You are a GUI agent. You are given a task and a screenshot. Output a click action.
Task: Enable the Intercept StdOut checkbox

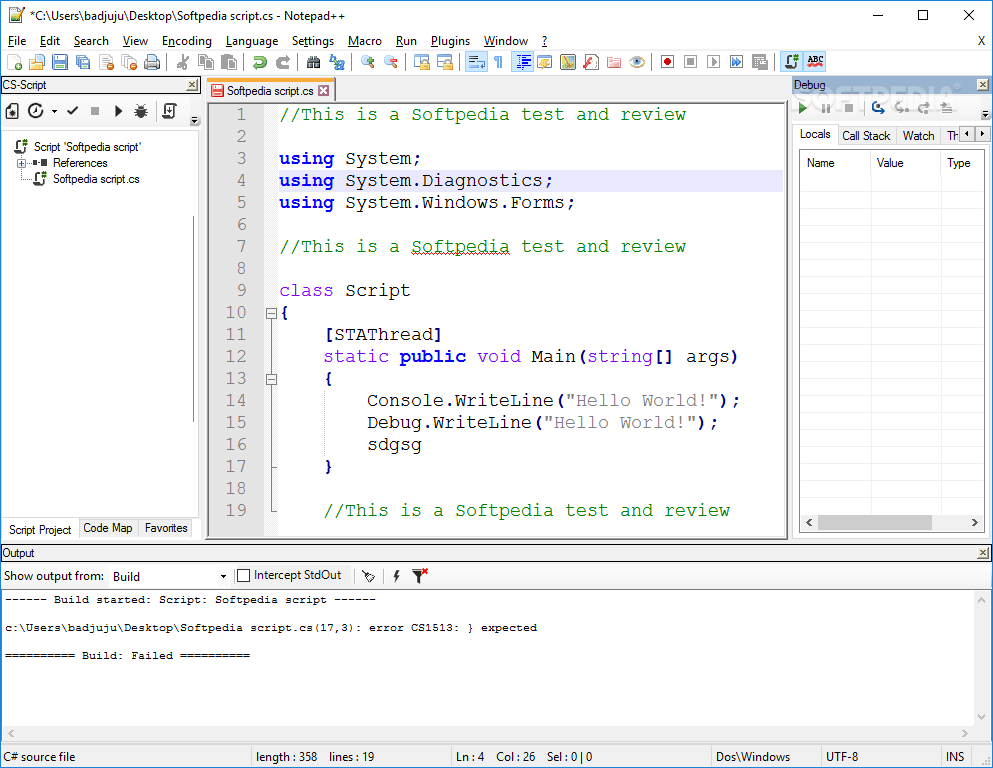(x=243, y=576)
